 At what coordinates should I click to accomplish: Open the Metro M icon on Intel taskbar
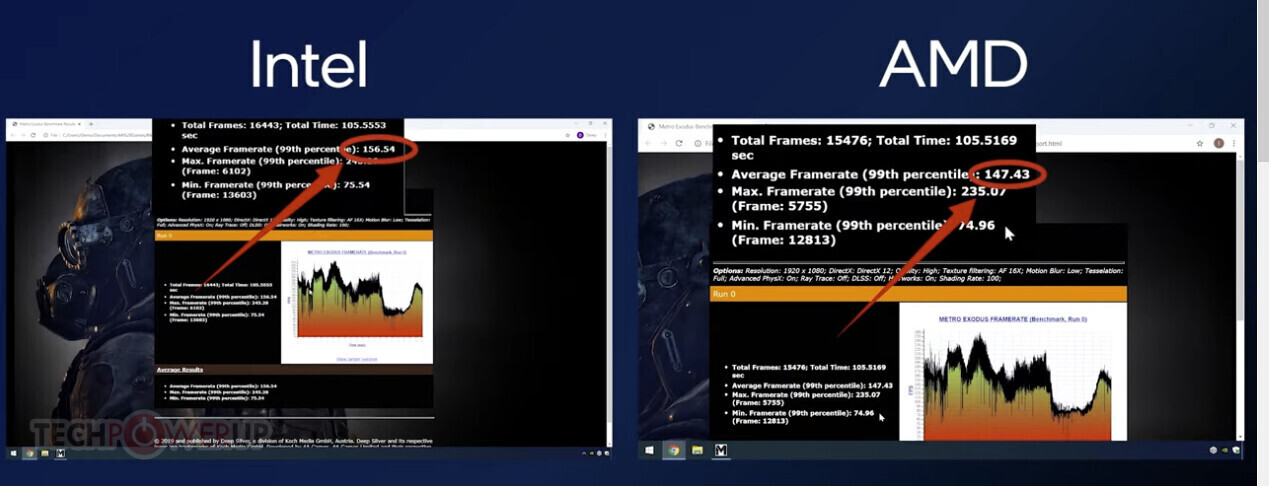click(61, 453)
